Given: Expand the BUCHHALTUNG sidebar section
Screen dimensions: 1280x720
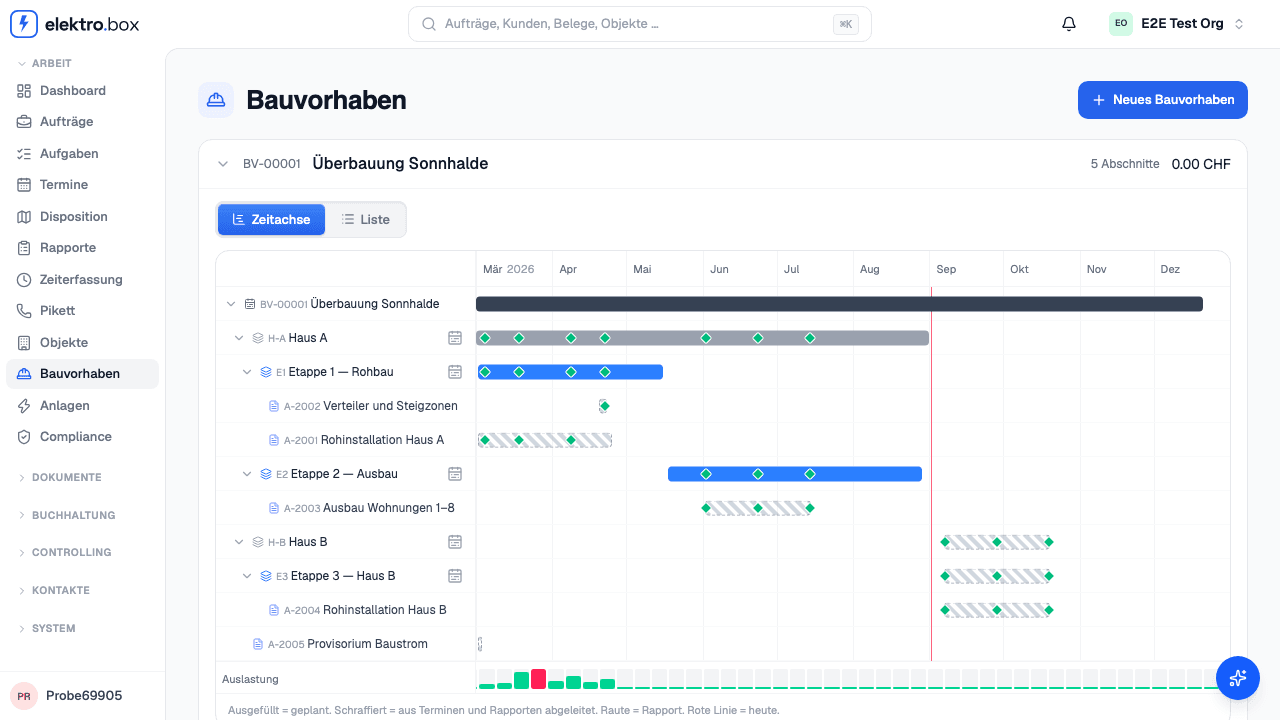Looking at the screenshot, I should [73, 516].
